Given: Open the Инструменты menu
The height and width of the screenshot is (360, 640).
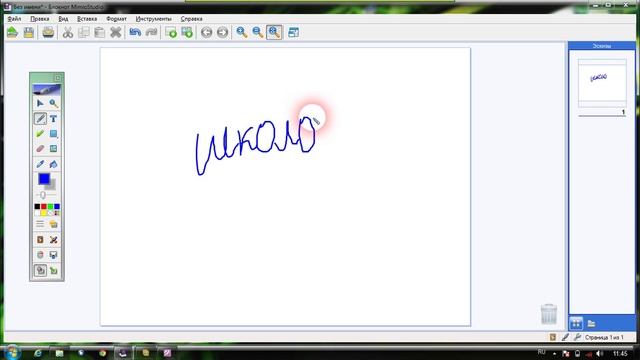Looking at the screenshot, I should (153, 19).
